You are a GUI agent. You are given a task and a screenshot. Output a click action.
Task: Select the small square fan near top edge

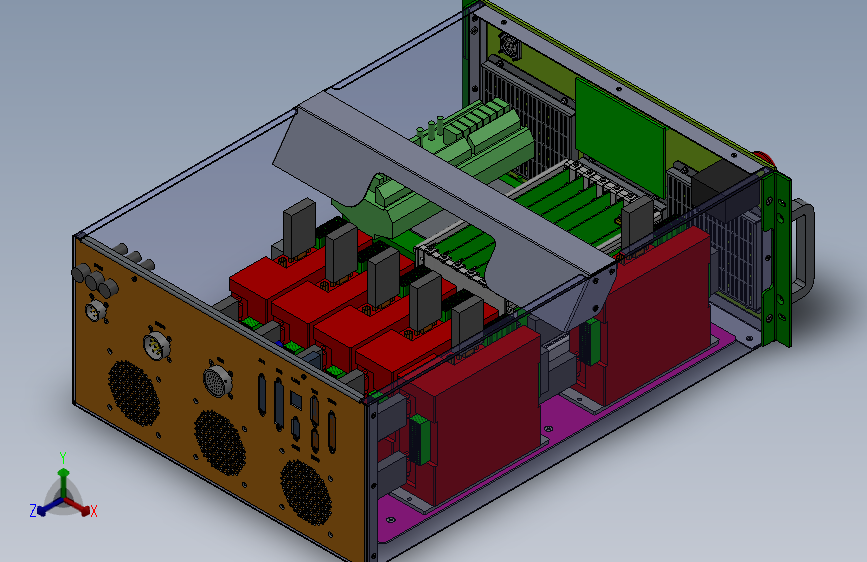[x=510, y=45]
